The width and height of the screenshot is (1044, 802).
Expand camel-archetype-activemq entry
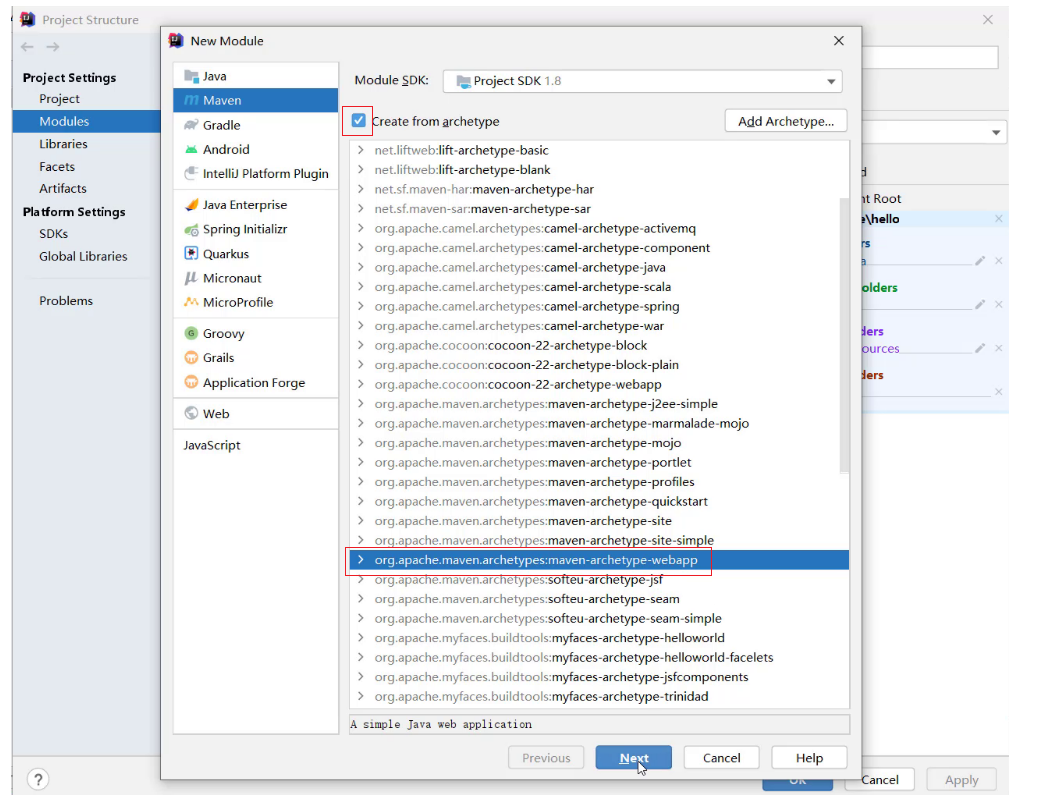coord(360,228)
